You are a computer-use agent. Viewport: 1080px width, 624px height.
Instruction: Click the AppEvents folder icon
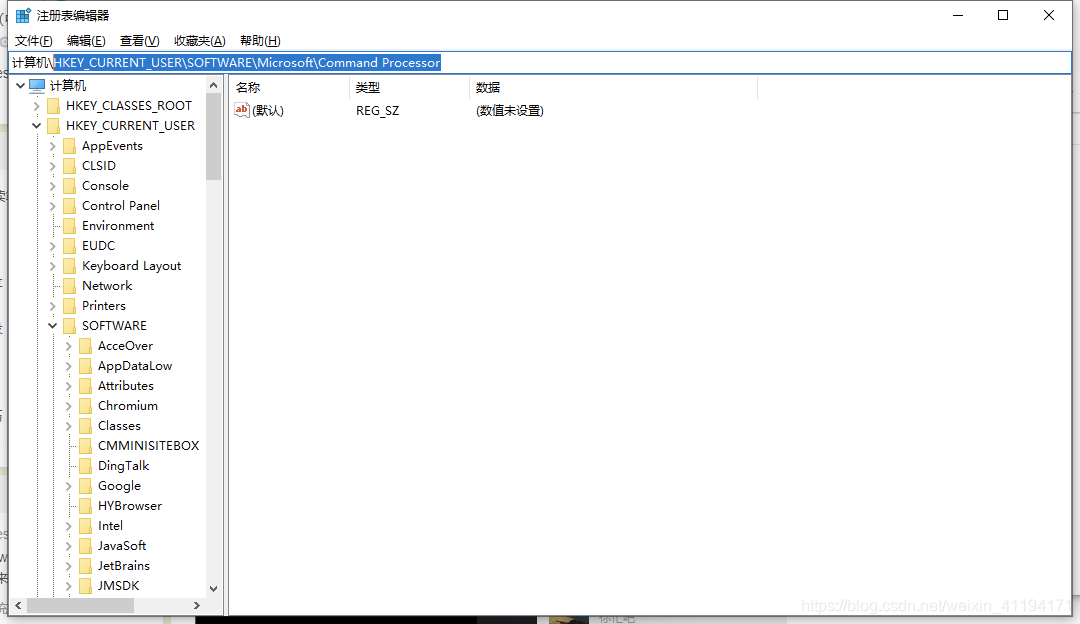(69, 146)
